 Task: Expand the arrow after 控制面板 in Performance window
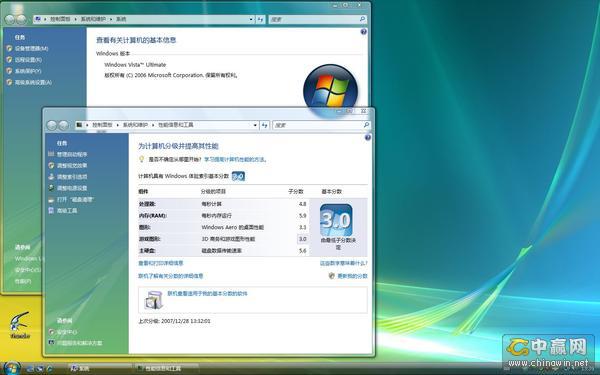tap(118, 125)
